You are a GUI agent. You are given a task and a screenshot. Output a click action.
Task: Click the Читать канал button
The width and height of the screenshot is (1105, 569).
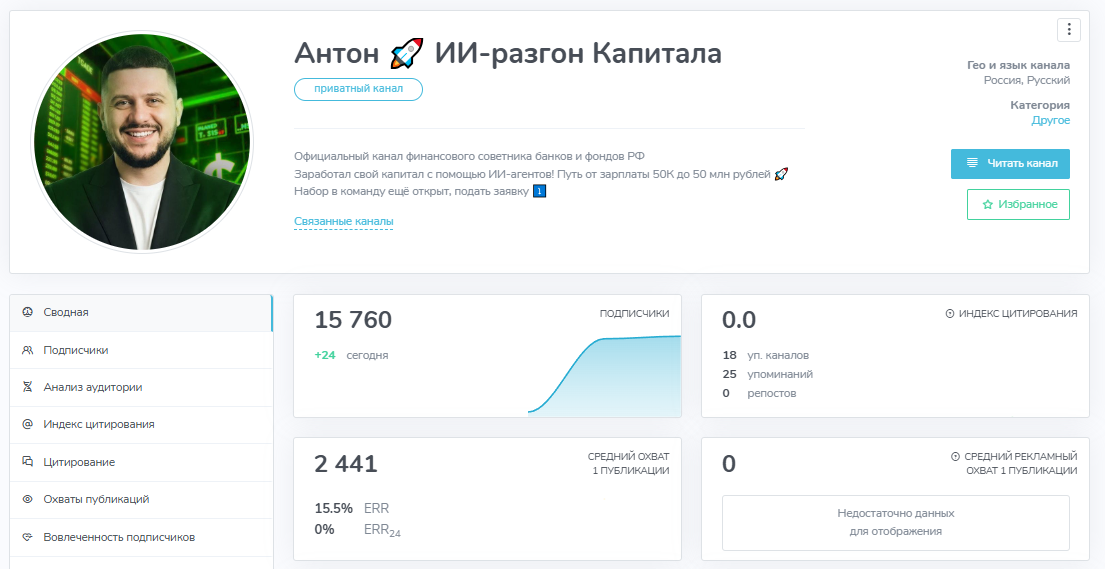1010,164
